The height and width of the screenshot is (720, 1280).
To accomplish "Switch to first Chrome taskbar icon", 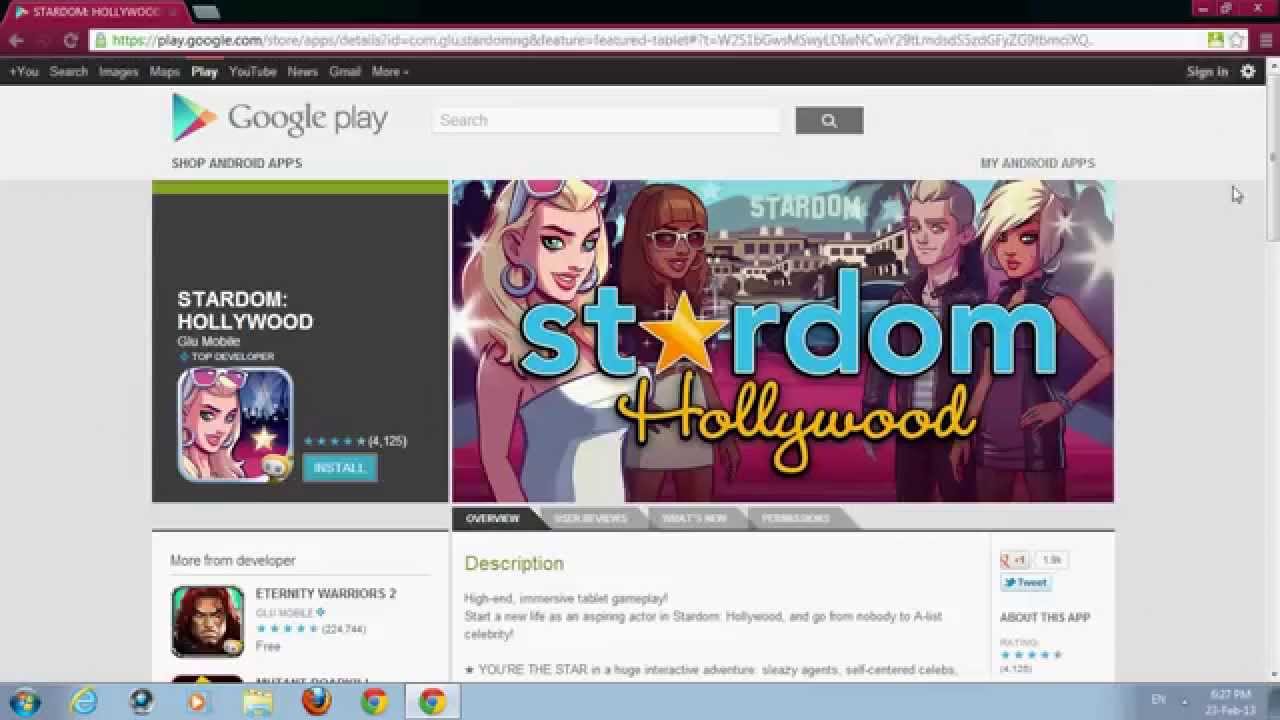I will [375, 702].
